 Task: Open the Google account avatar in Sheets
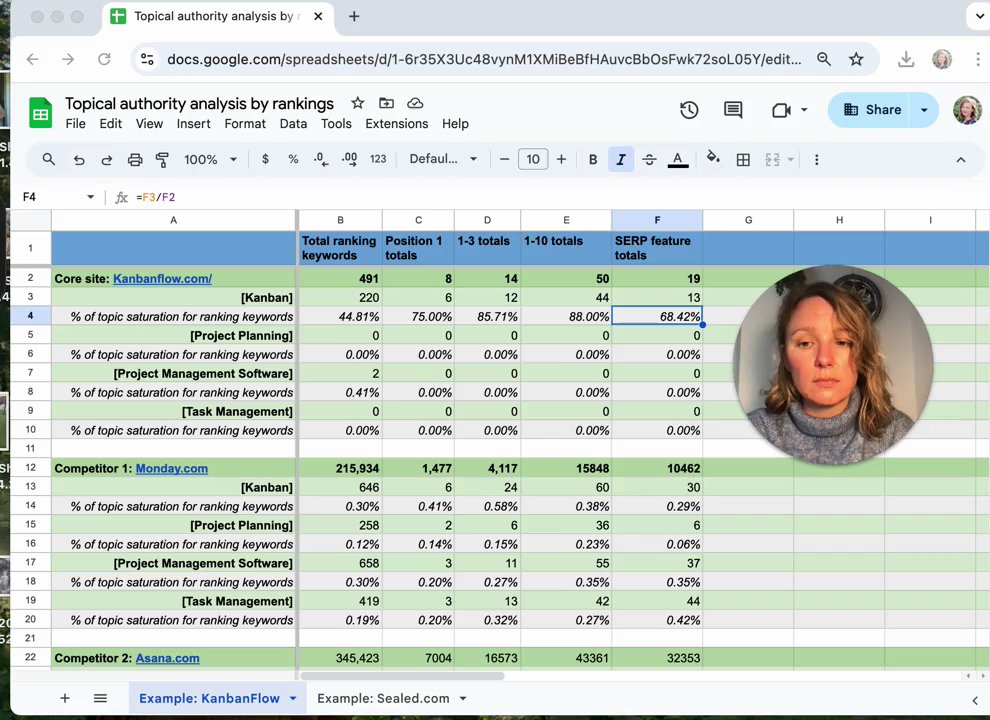[x=967, y=110]
